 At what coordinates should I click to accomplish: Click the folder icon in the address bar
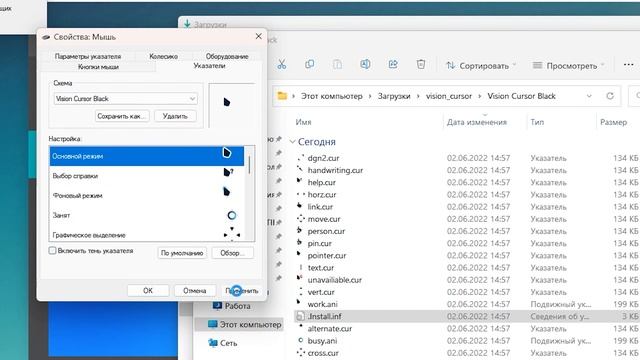pos(282,96)
